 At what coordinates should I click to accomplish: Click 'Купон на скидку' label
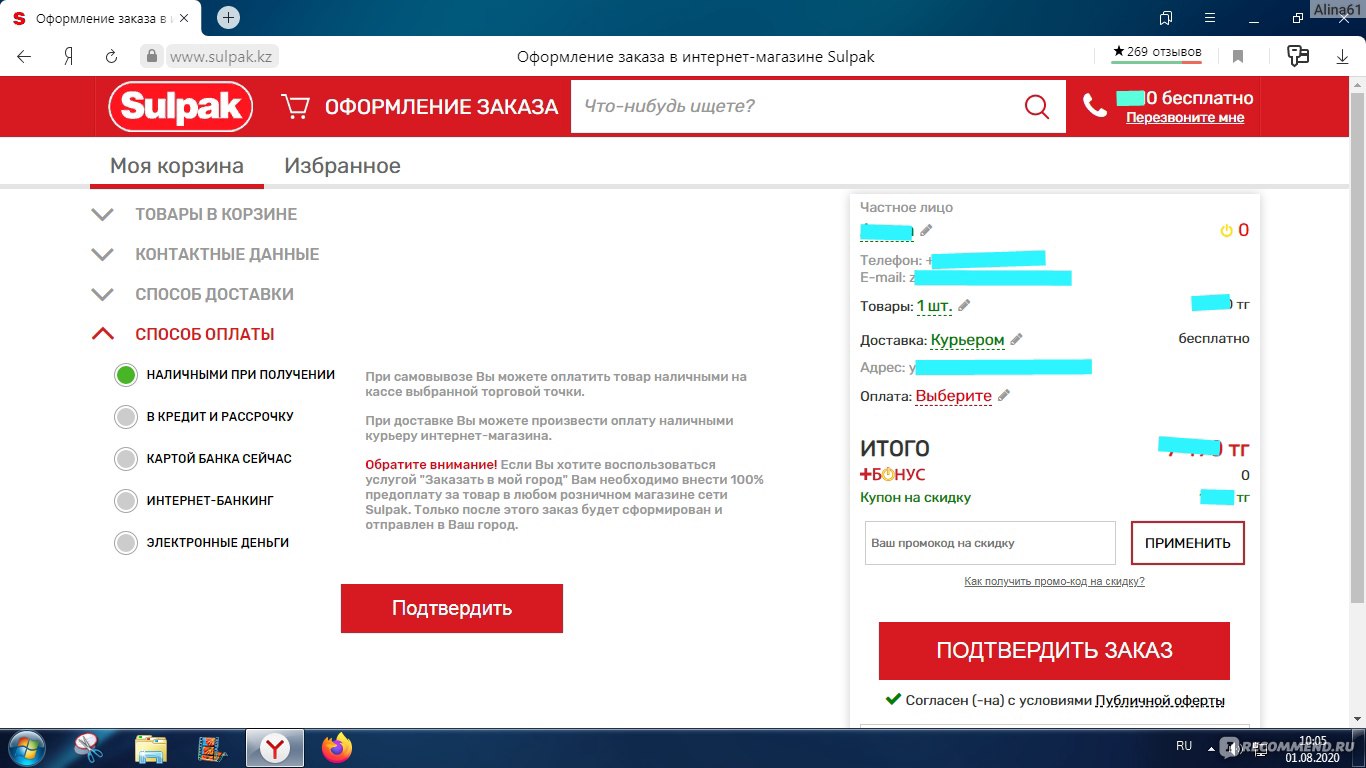coord(915,497)
